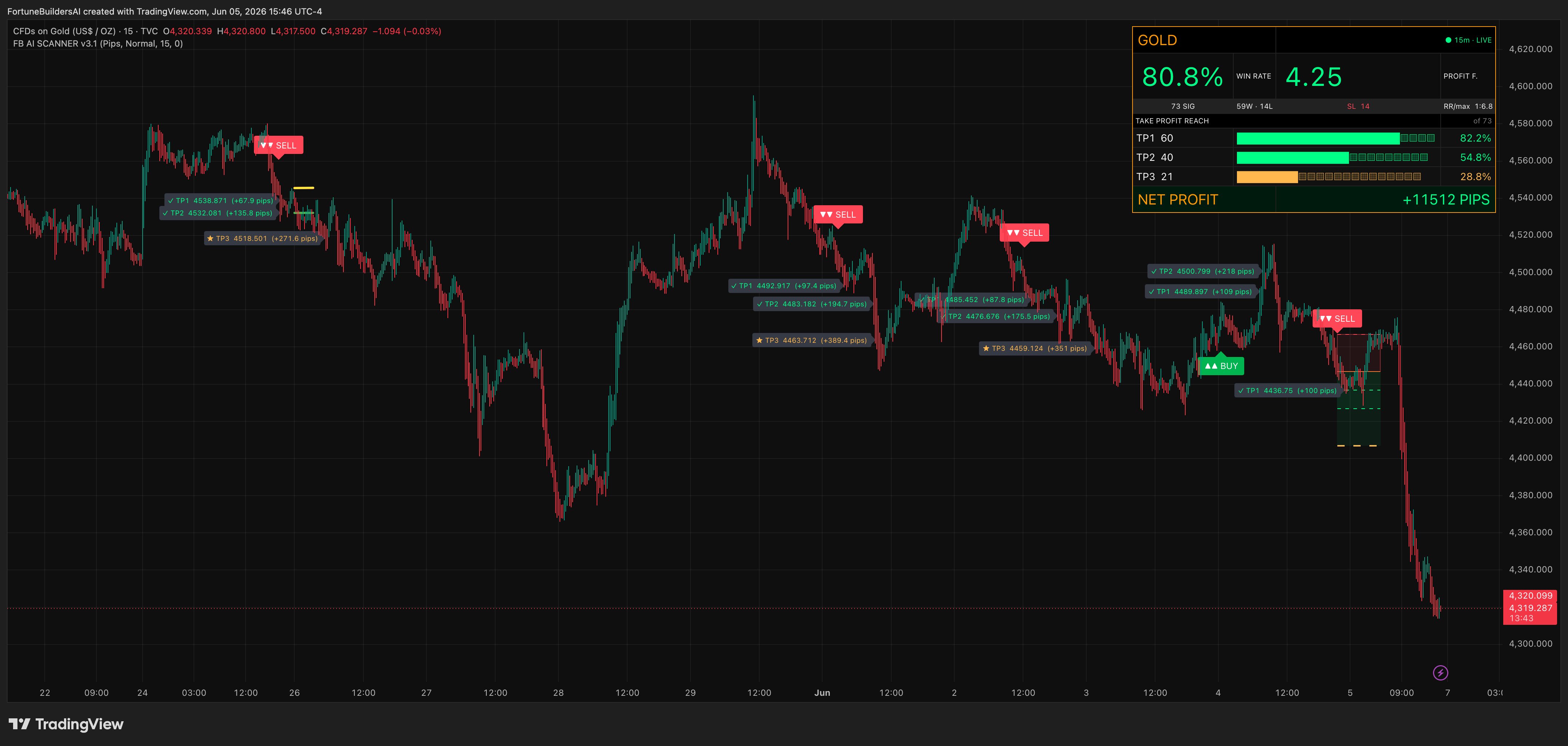Click the open value O4,320.339
1568x746 pixels.
187,31
